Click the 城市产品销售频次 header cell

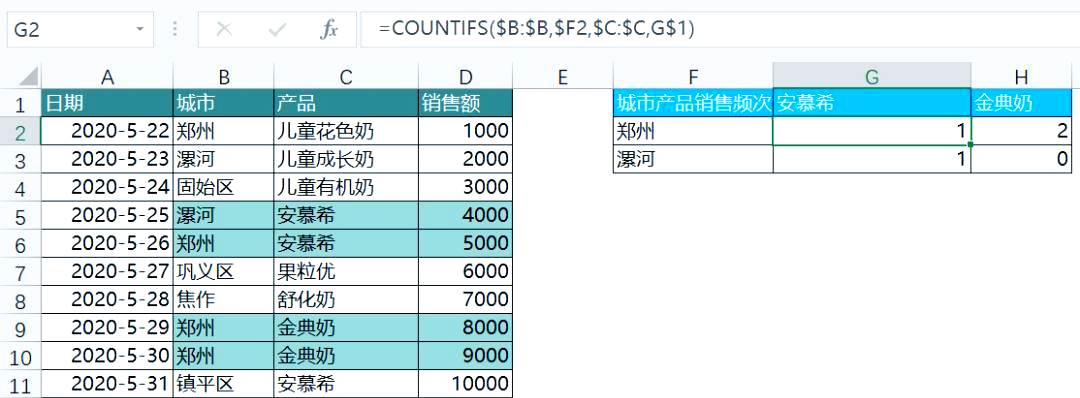coord(693,104)
